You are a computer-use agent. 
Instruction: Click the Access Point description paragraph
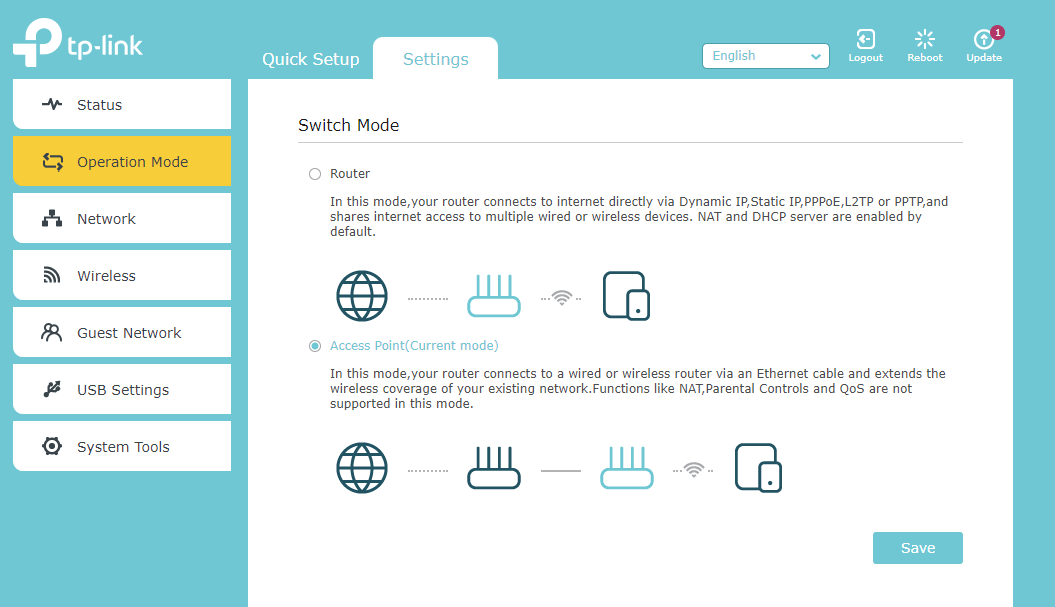click(637, 388)
